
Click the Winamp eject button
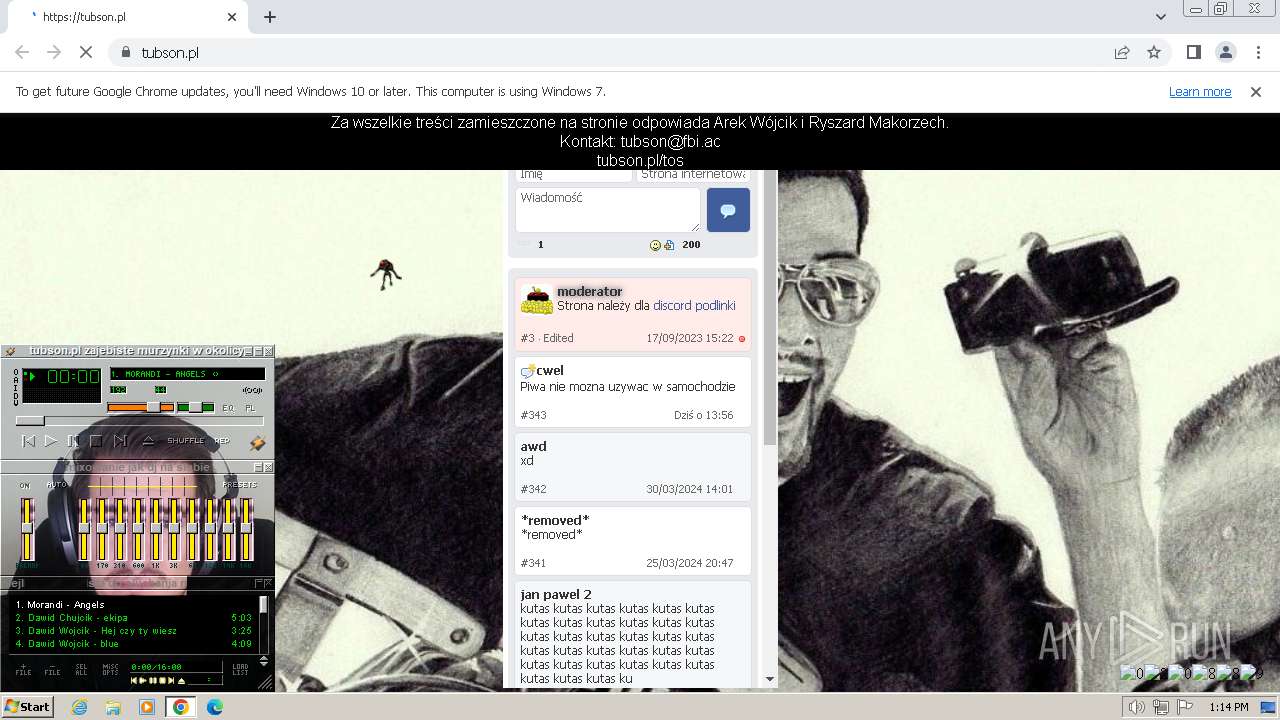pos(148,441)
